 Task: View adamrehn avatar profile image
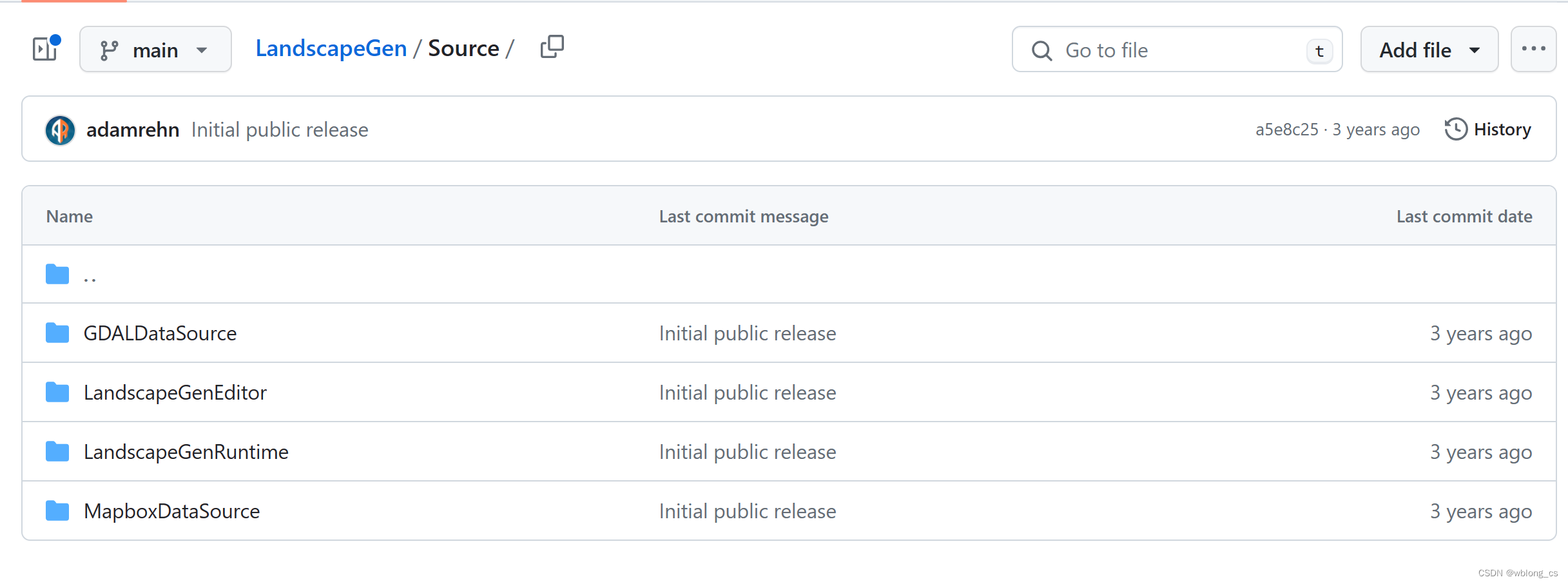coord(60,130)
